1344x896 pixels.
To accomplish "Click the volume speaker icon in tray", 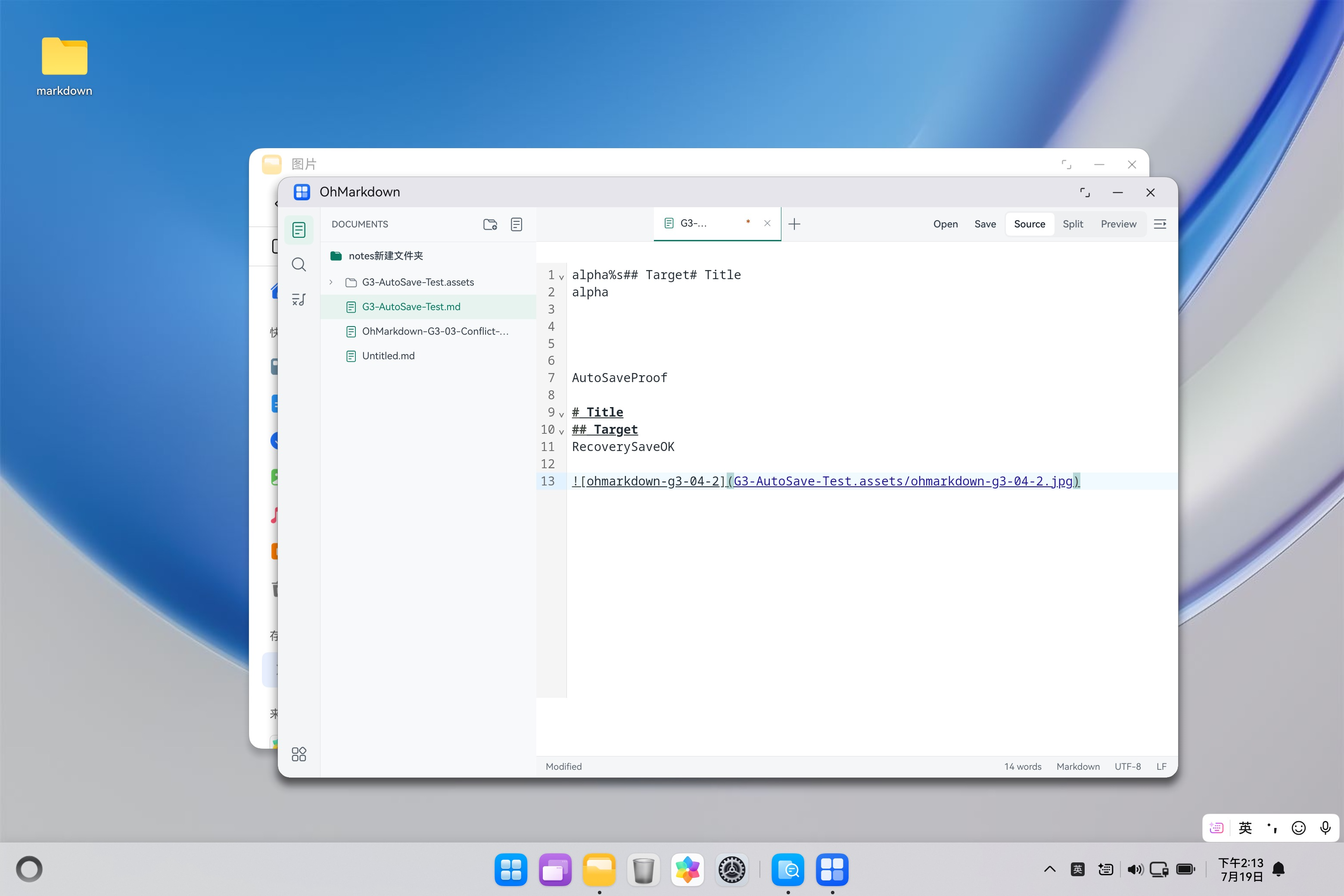I will [x=1135, y=869].
